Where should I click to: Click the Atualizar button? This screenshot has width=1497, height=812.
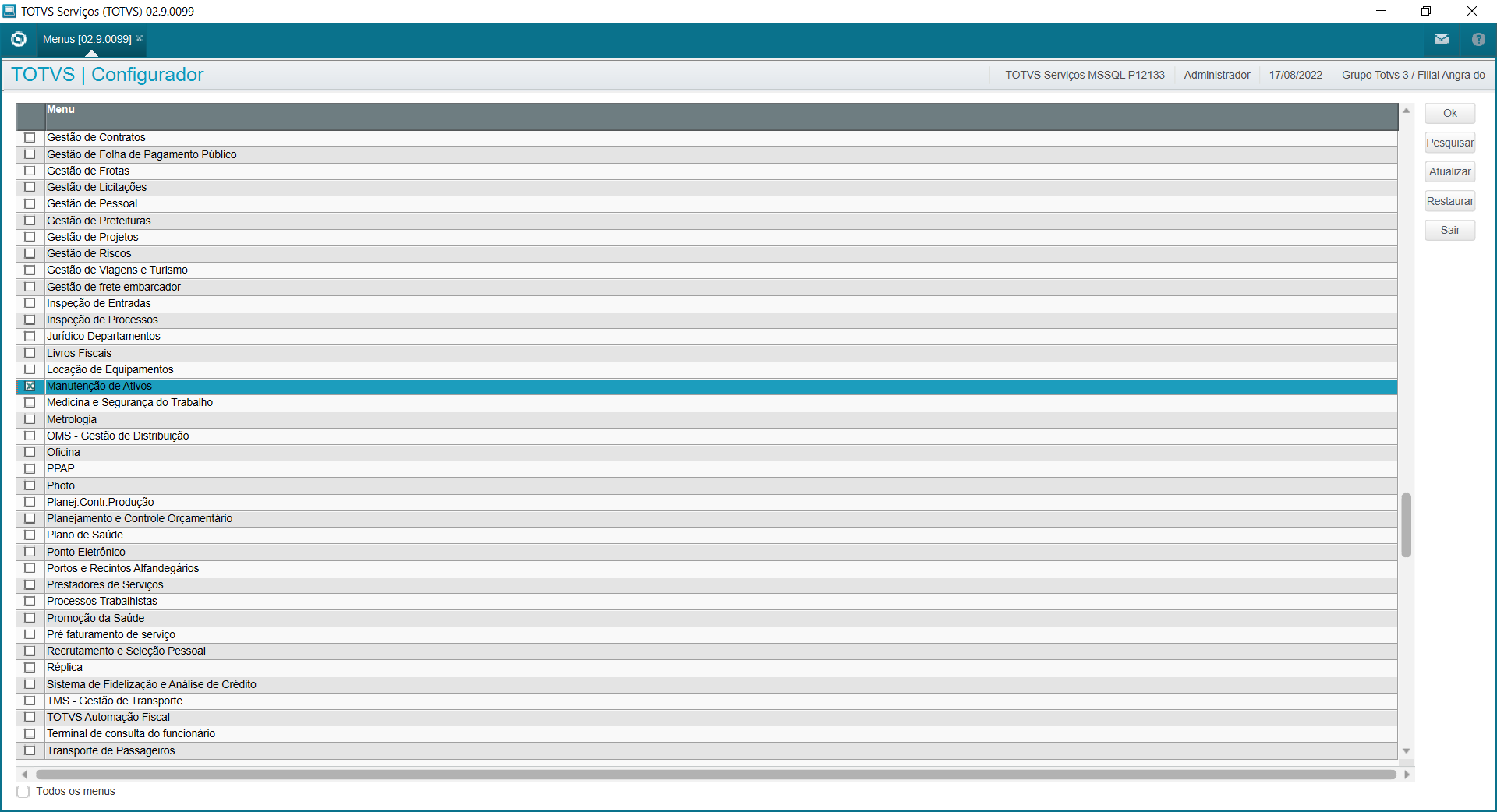[1450, 171]
